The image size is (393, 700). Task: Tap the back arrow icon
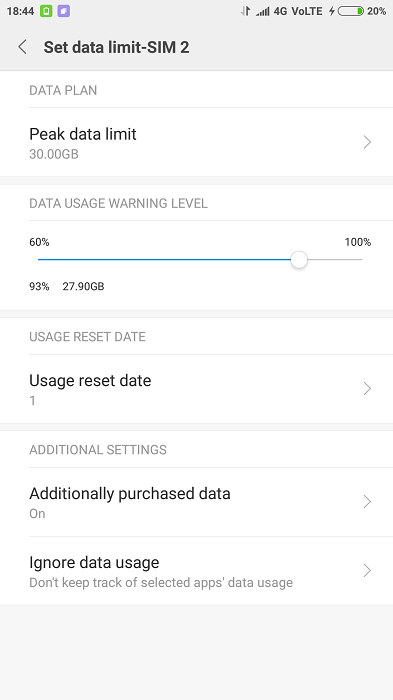(x=22, y=47)
